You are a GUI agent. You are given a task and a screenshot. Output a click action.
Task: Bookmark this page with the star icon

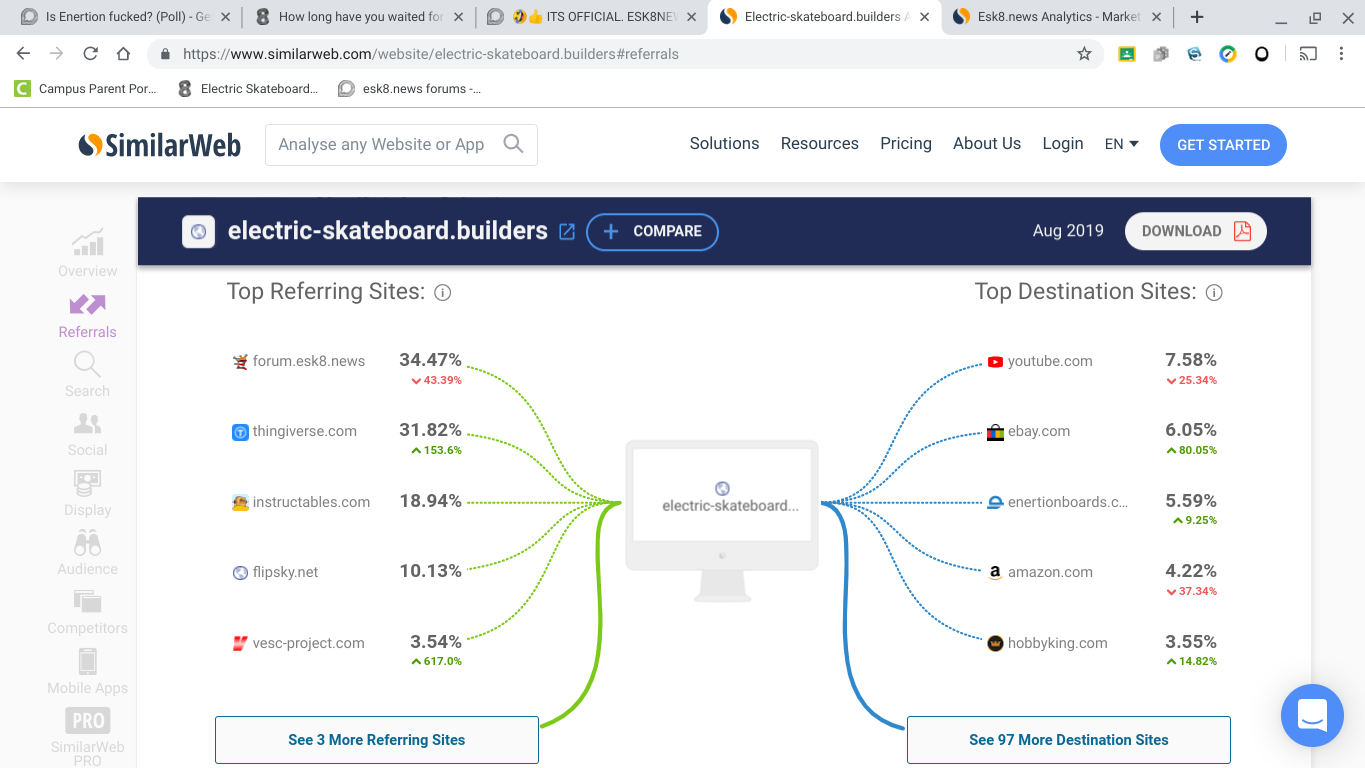point(1084,54)
